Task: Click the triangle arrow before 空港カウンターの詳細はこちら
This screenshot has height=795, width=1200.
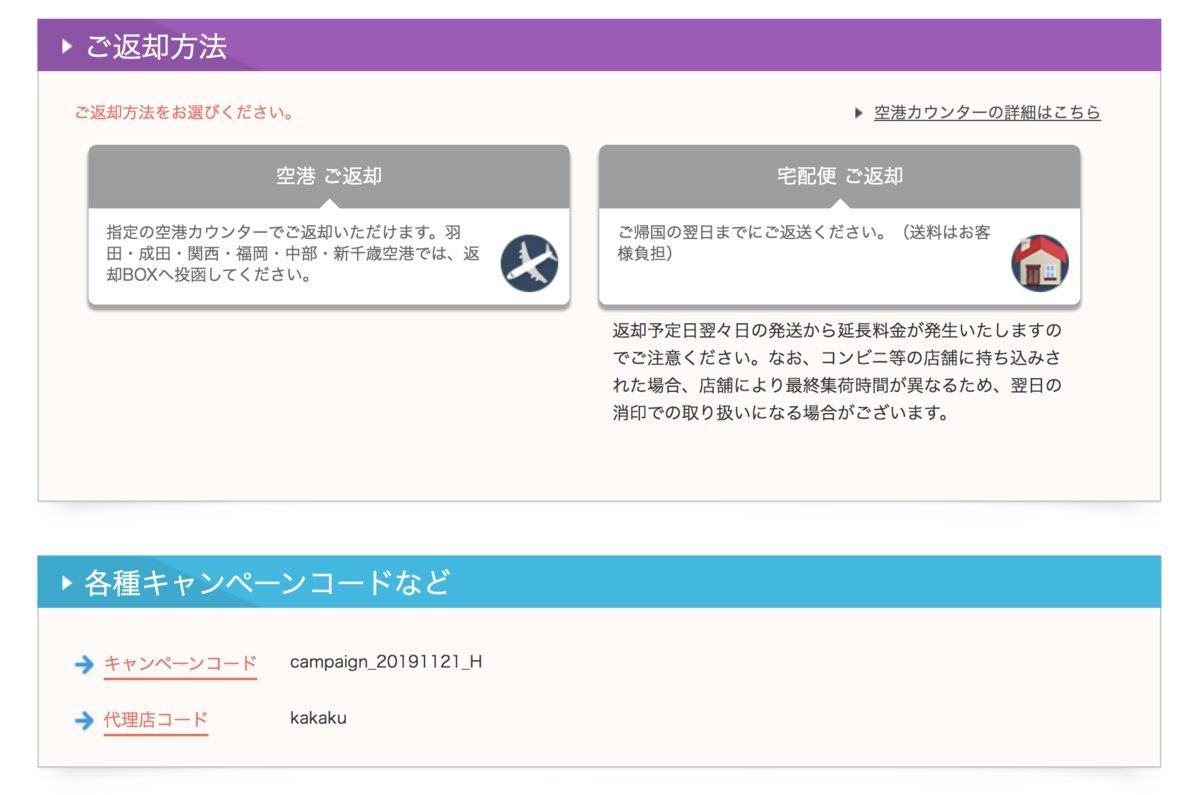Action: coord(859,113)
